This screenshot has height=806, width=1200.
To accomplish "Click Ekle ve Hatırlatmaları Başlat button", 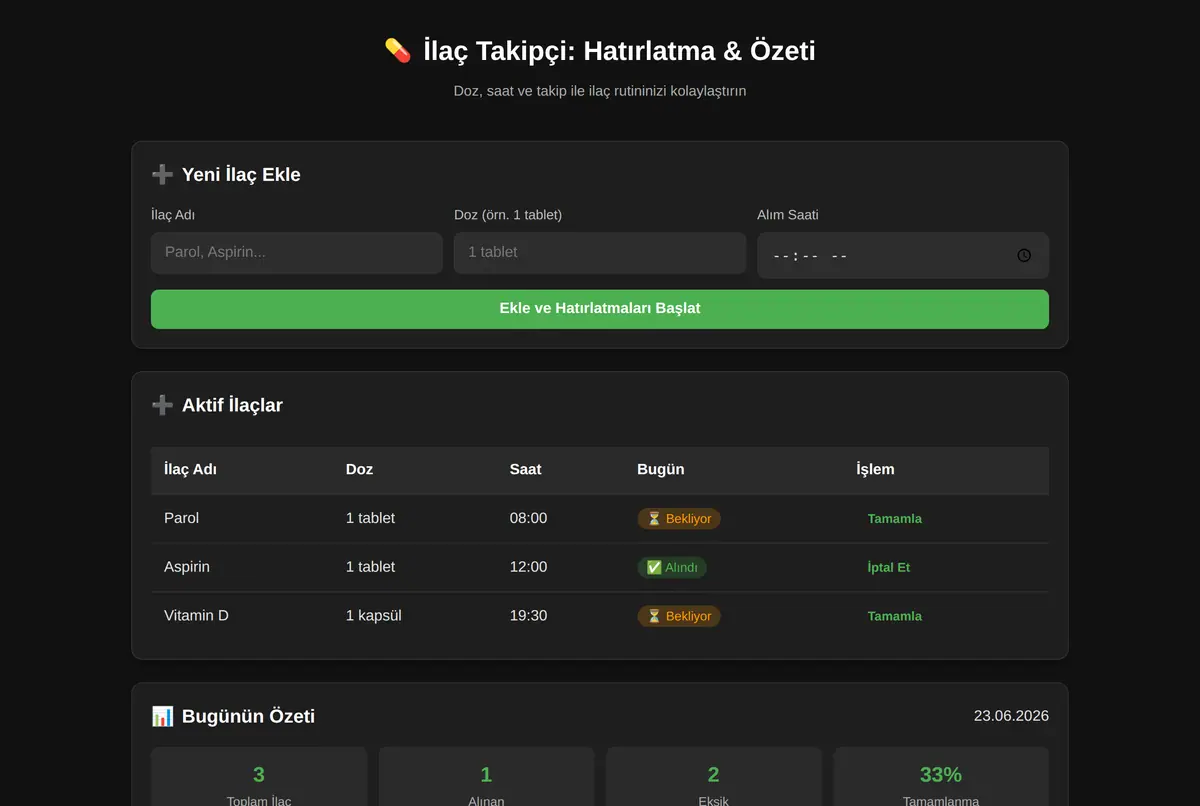I will click(600, 309).
